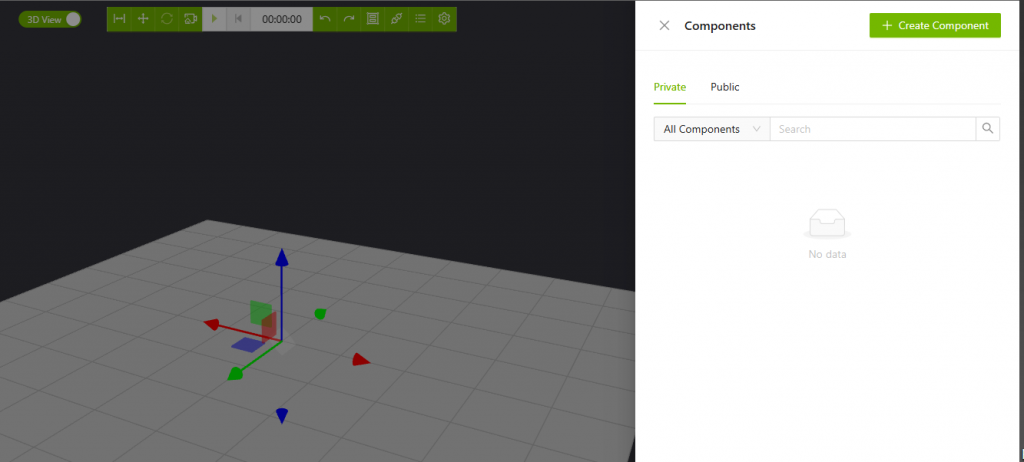
Task: Click the 00:00:00 timer display
Action: 282,20
